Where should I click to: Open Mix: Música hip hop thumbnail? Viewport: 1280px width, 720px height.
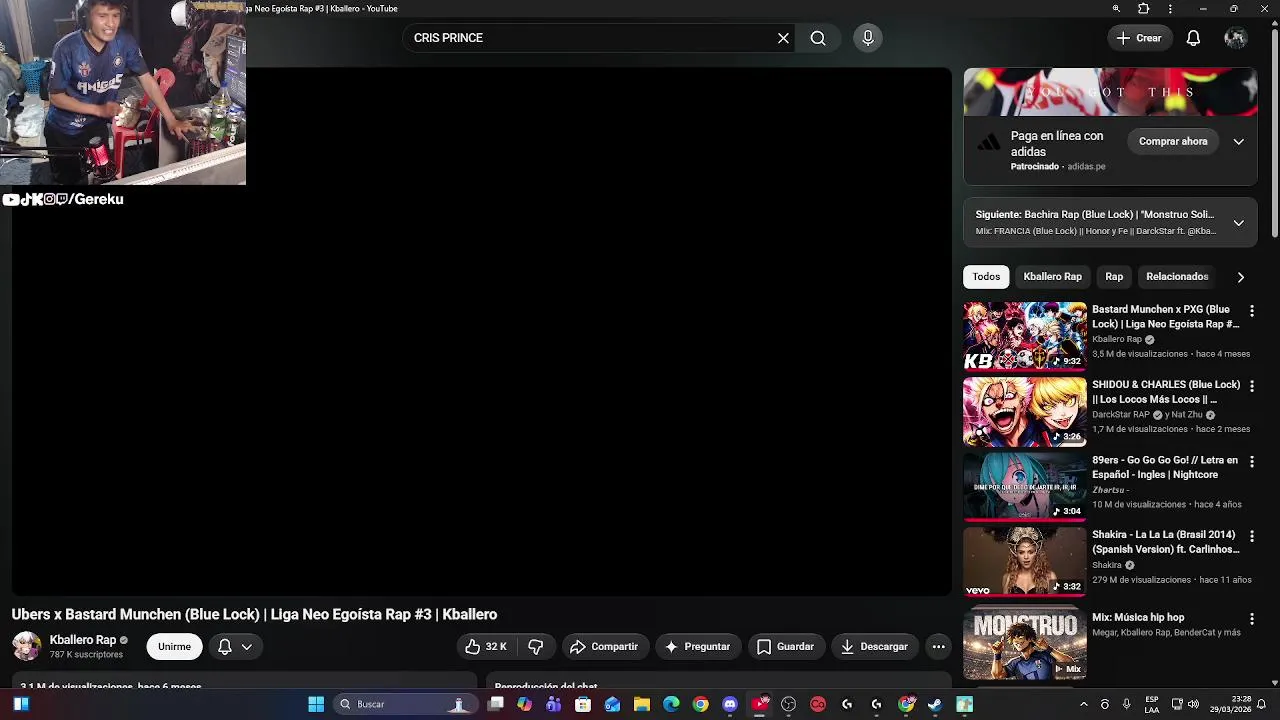point(1024,641)
